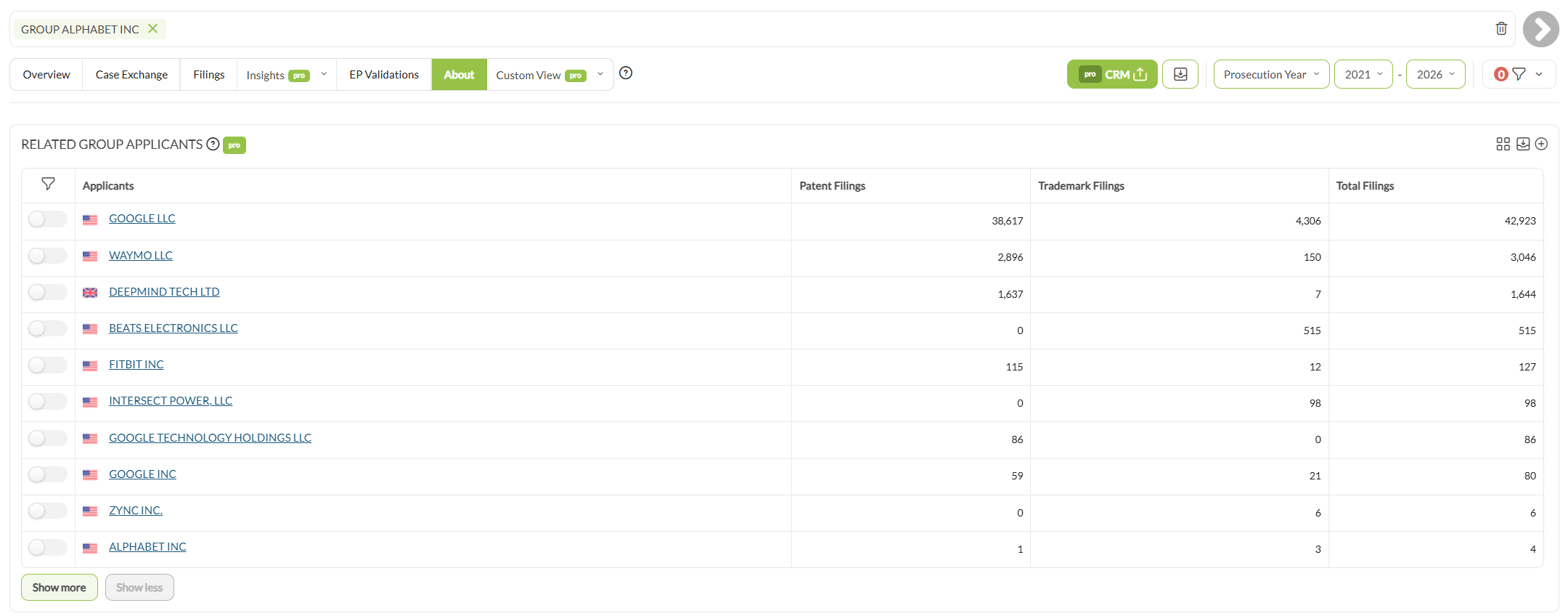
Task: Click the Show more button
Action: 59,587
